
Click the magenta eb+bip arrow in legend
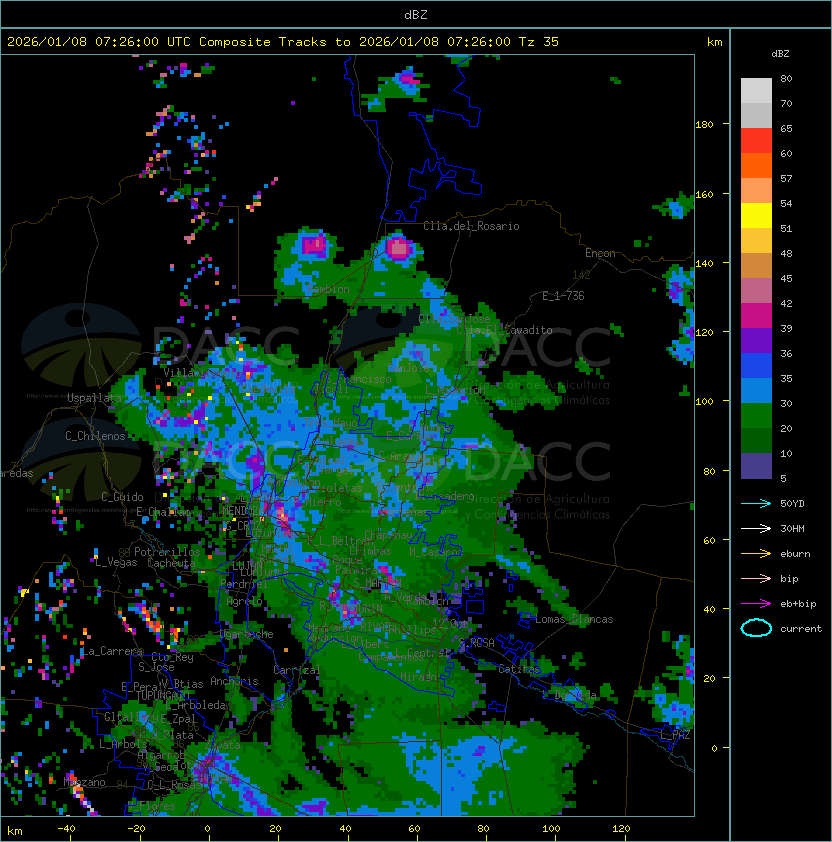click(x=756, y=604)
